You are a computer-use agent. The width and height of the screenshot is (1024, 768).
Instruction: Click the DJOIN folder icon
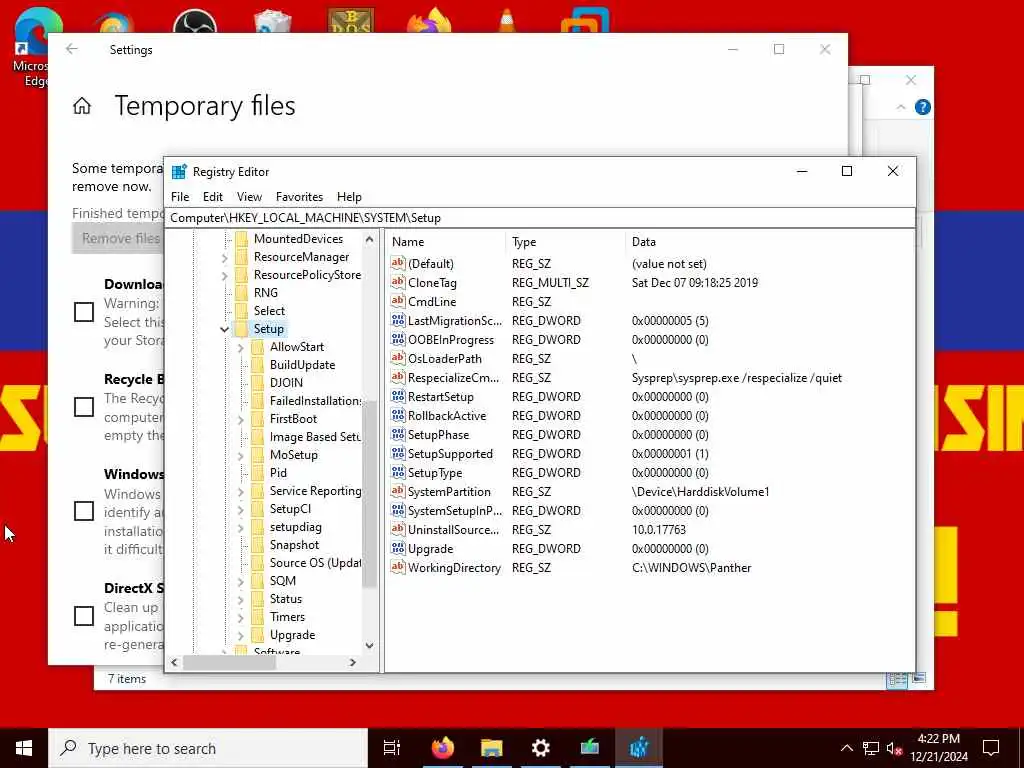click(257, 383)
